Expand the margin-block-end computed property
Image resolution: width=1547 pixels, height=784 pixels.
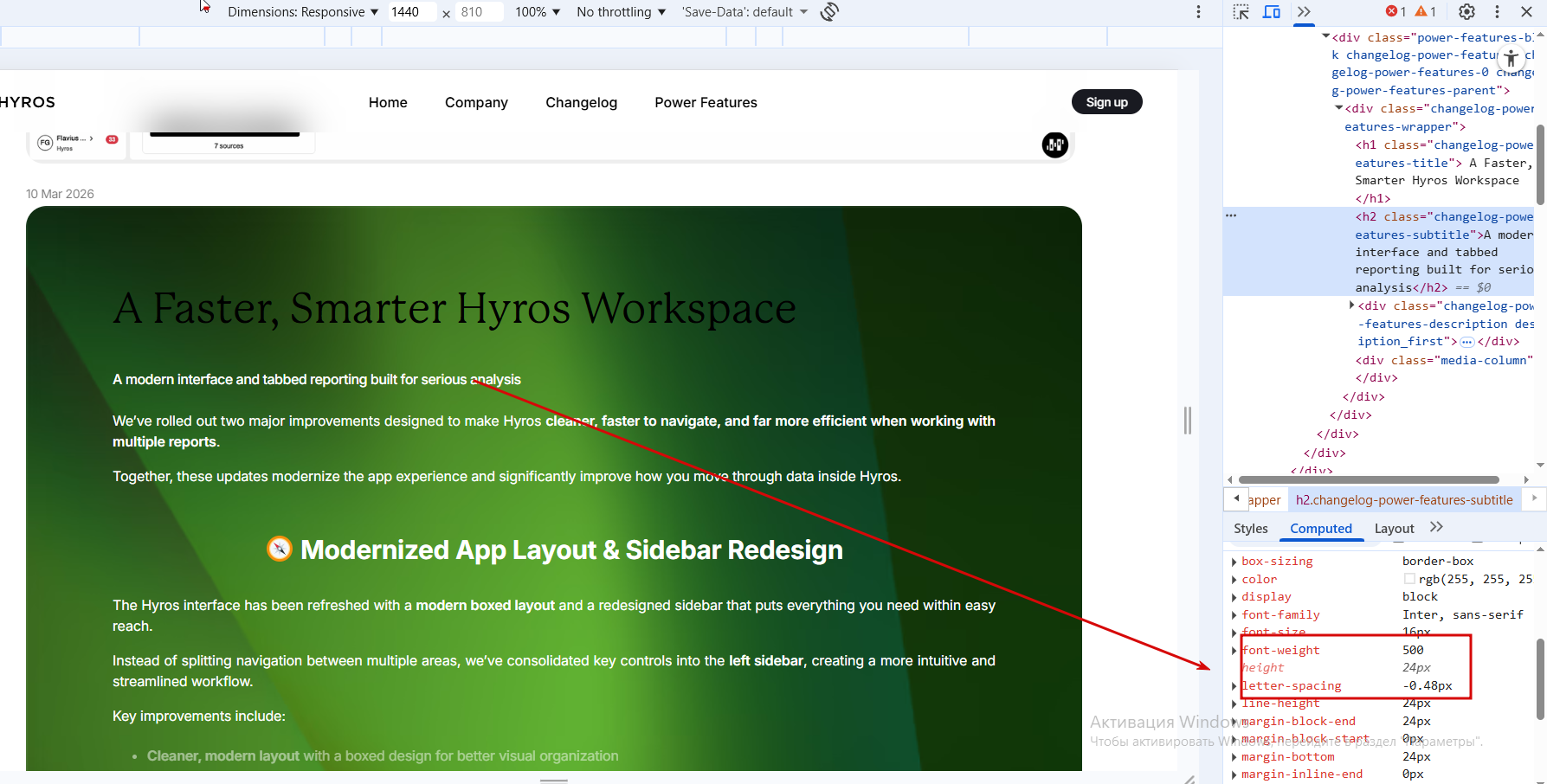pos(1234,722)
